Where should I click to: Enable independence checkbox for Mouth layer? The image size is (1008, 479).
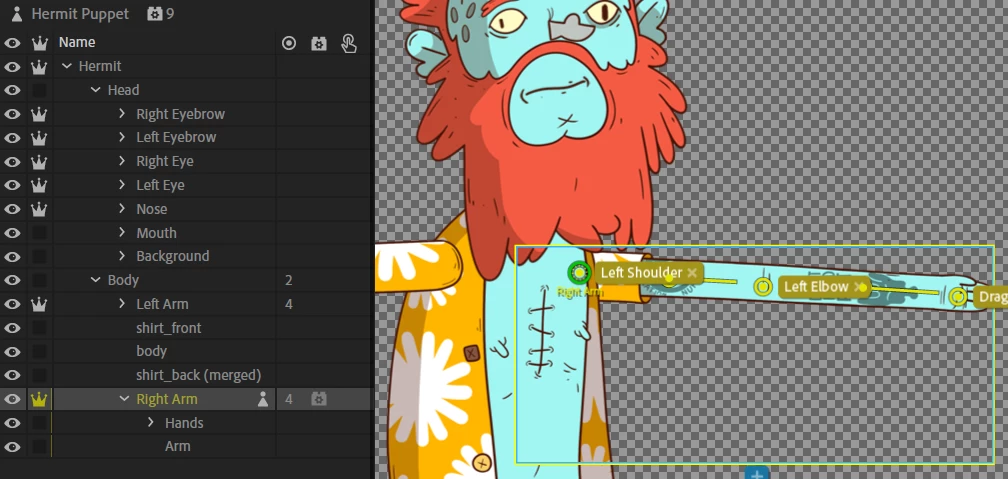(x=40, y=233)
